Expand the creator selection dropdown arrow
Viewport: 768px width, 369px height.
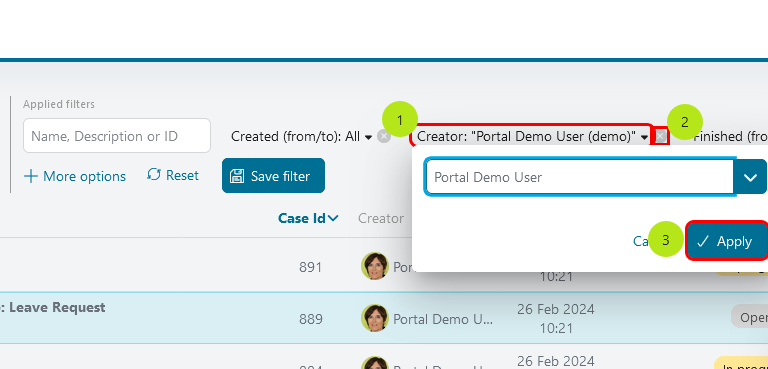[x=750, y=177]
